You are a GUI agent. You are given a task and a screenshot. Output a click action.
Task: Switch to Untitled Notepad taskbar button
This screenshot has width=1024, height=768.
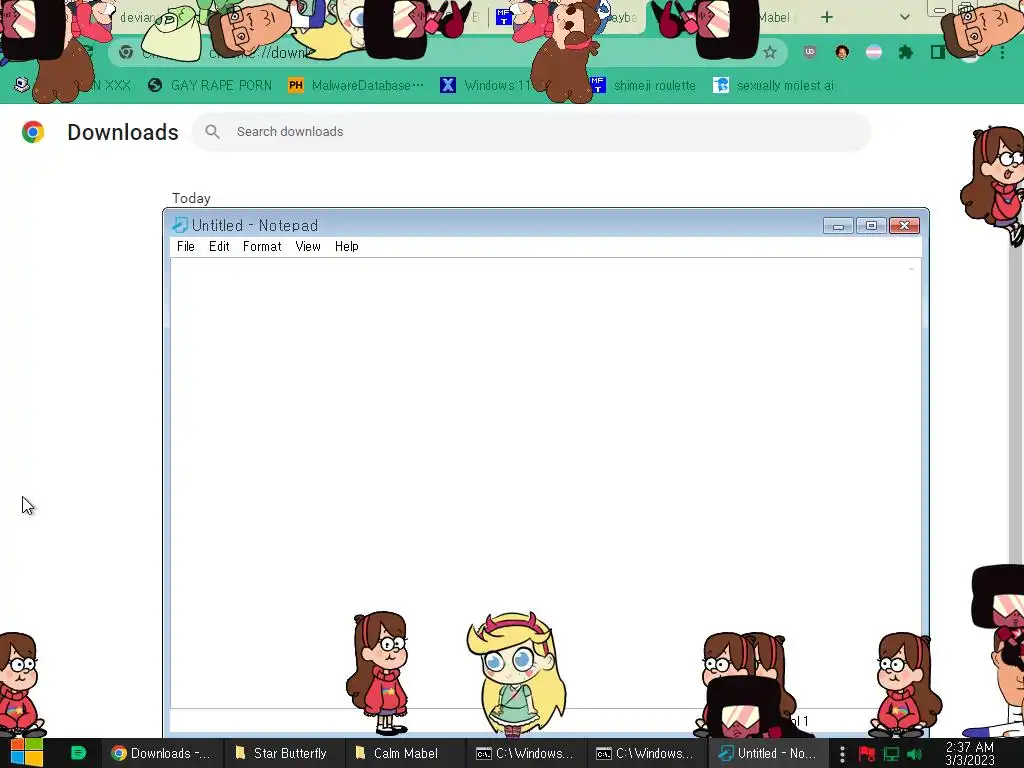pos(767,753)
